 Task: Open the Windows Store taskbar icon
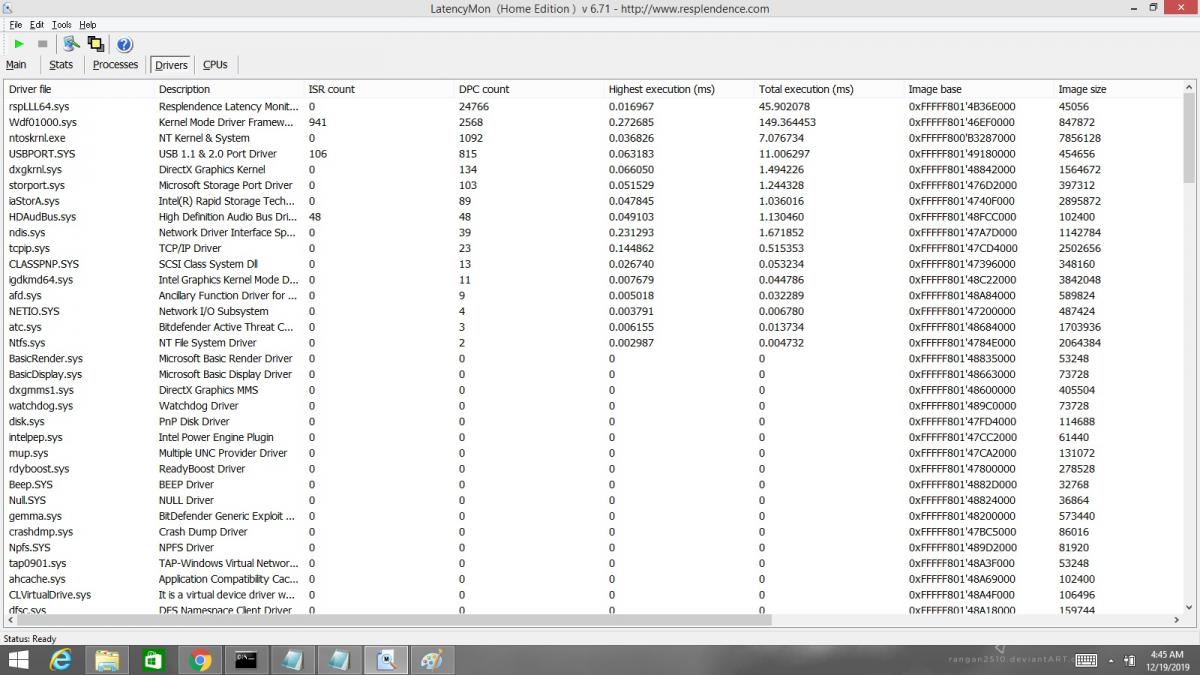(x=153, y=660)
